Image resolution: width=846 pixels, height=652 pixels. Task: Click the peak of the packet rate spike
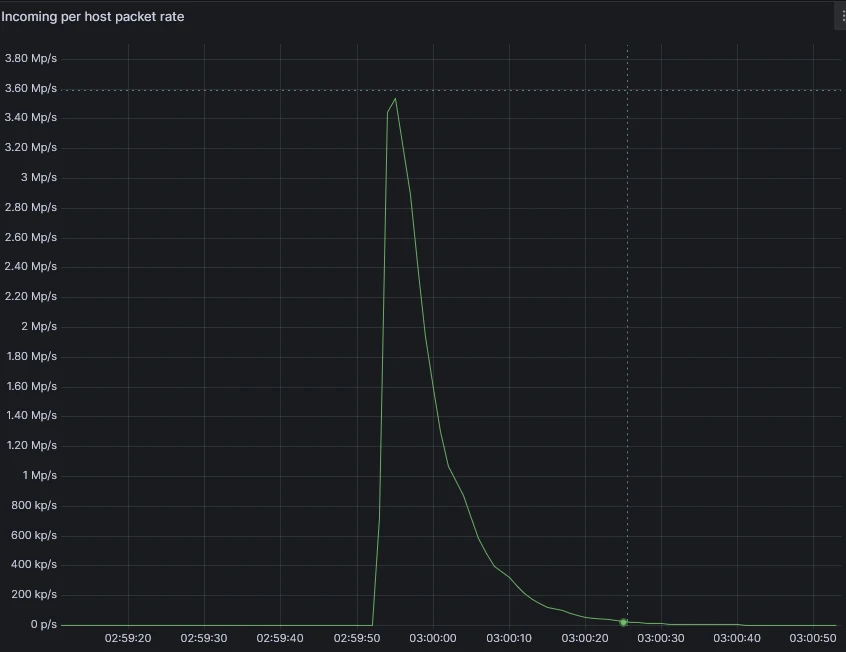[396, 98]
